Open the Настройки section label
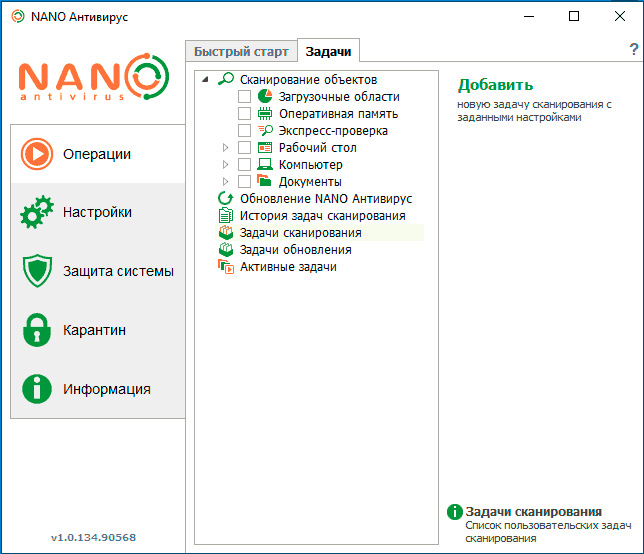 97,212
